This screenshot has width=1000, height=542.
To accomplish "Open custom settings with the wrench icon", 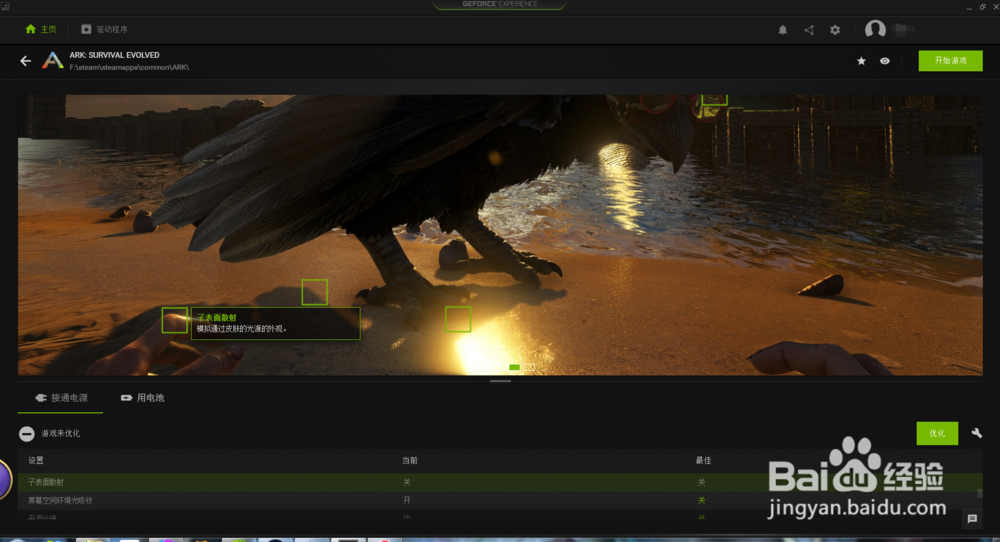I will click(x=976, y=434).
